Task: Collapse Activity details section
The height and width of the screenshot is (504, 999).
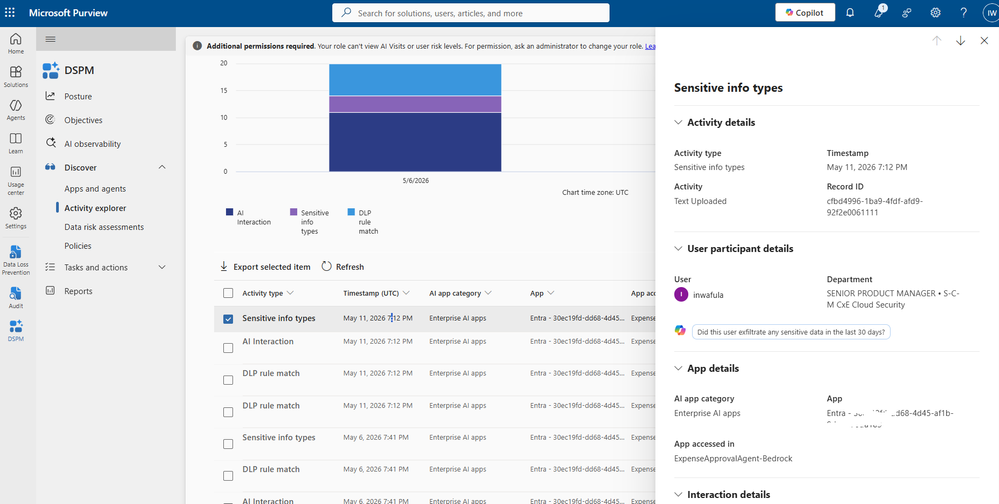Action: click(x=679, y=122)
